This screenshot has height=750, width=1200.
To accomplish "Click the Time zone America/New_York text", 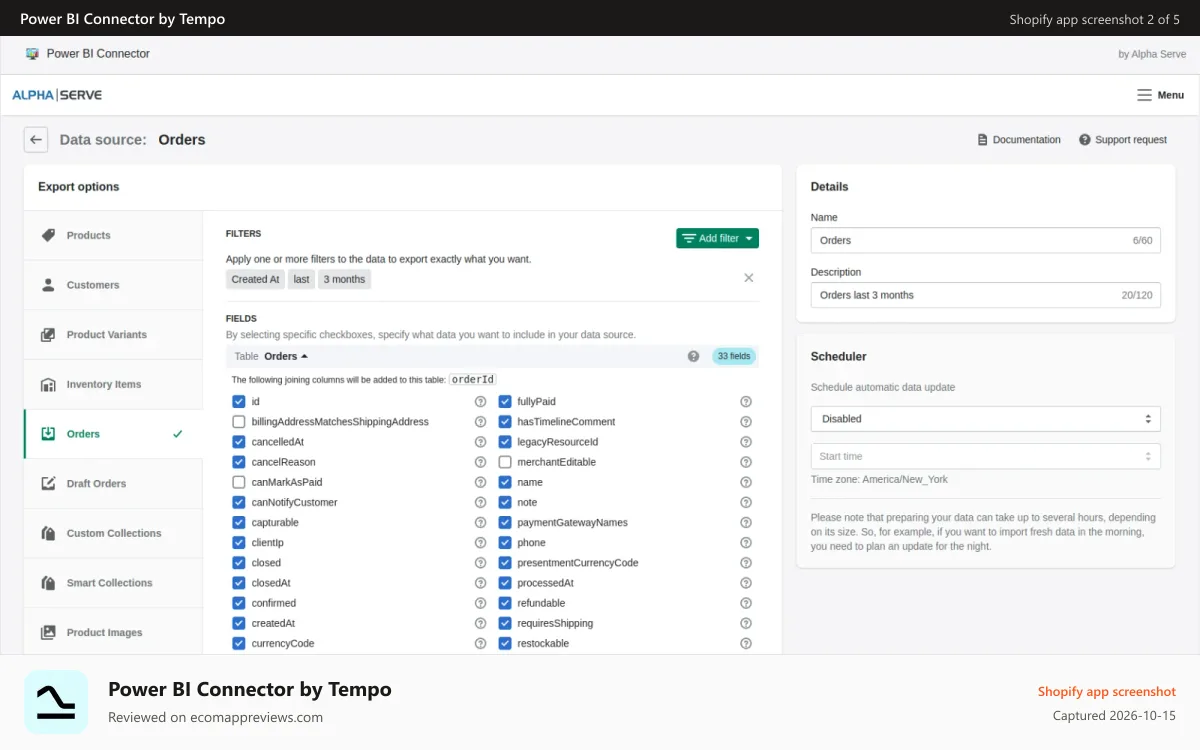I will coord(879,480).
